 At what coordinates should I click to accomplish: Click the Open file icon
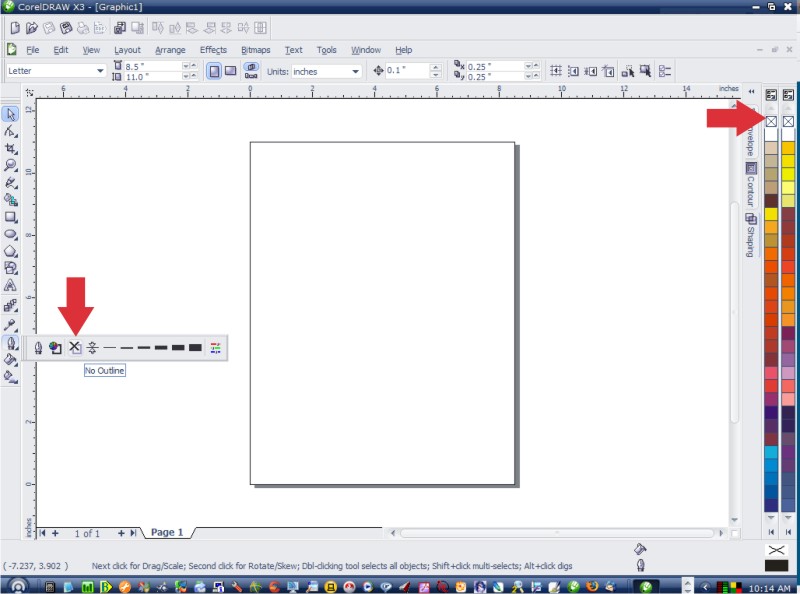[32, 28]
